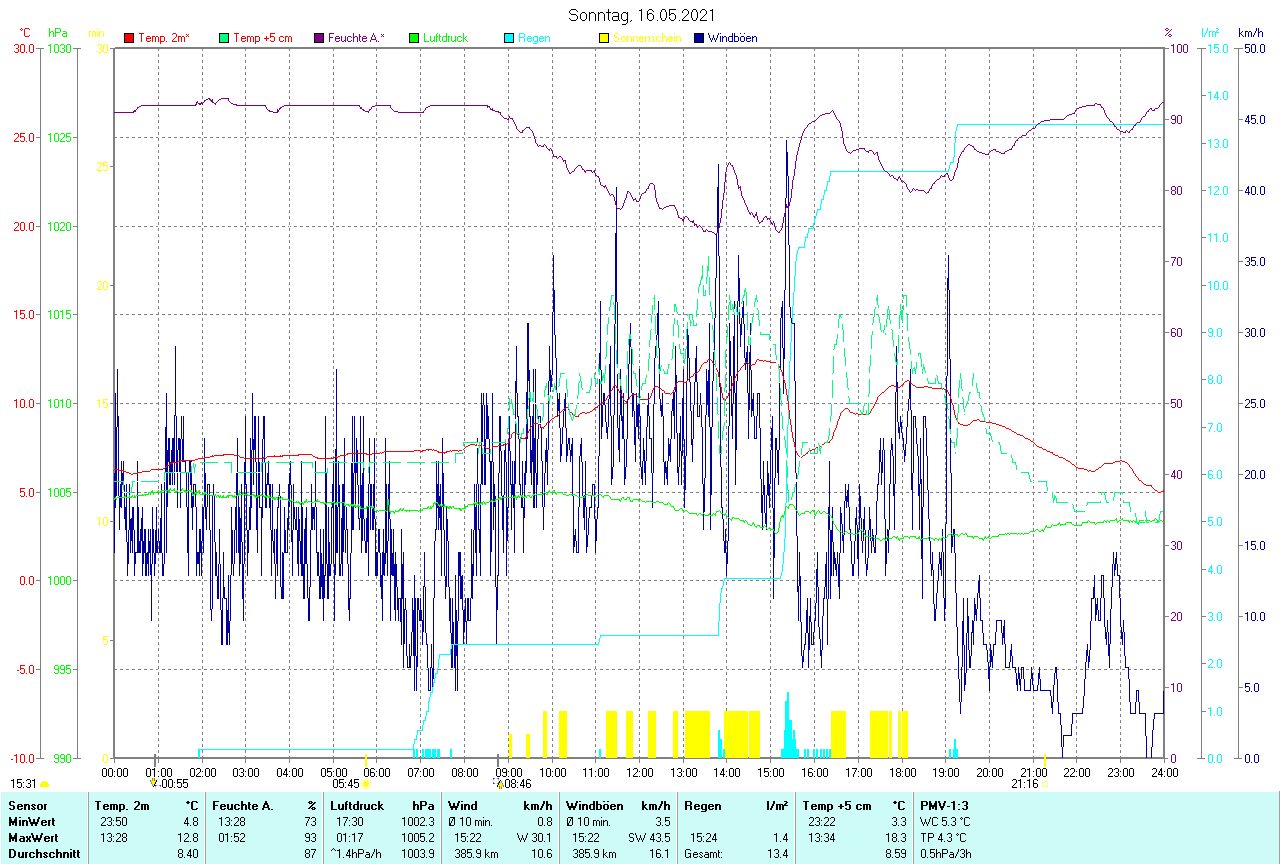1280x864 pixels.
Task: Click the °C axis unit label at top left
Action: [x=25, y=33]
